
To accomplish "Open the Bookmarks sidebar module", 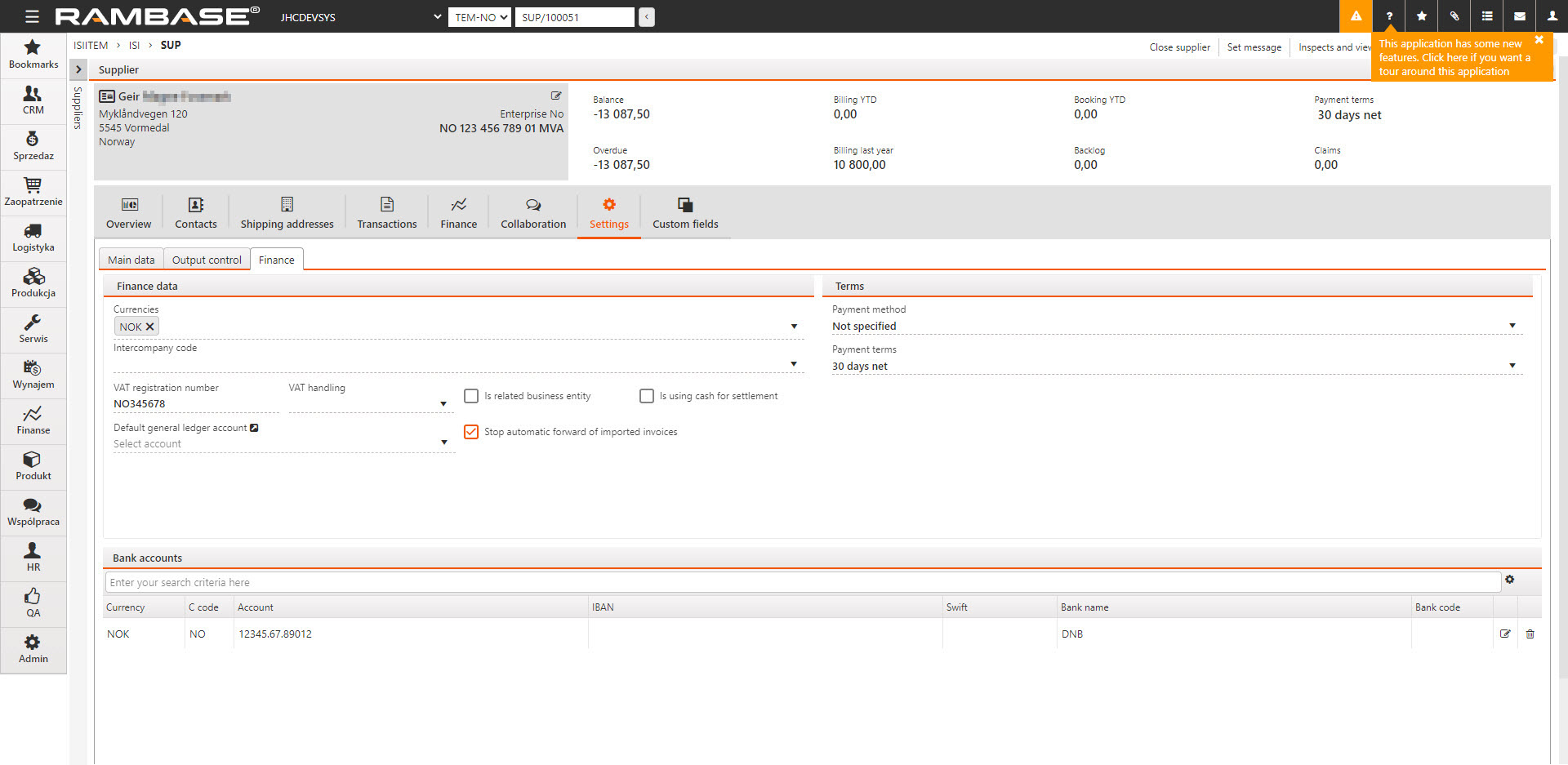I will [33, 54].
